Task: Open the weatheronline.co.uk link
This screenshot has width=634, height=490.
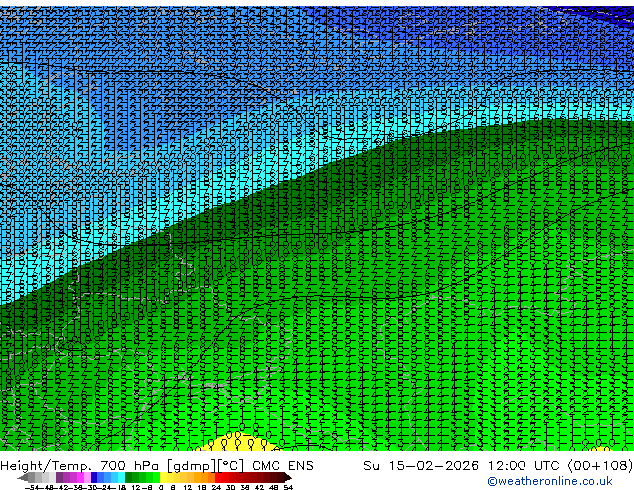Action: tap(550, 481)
